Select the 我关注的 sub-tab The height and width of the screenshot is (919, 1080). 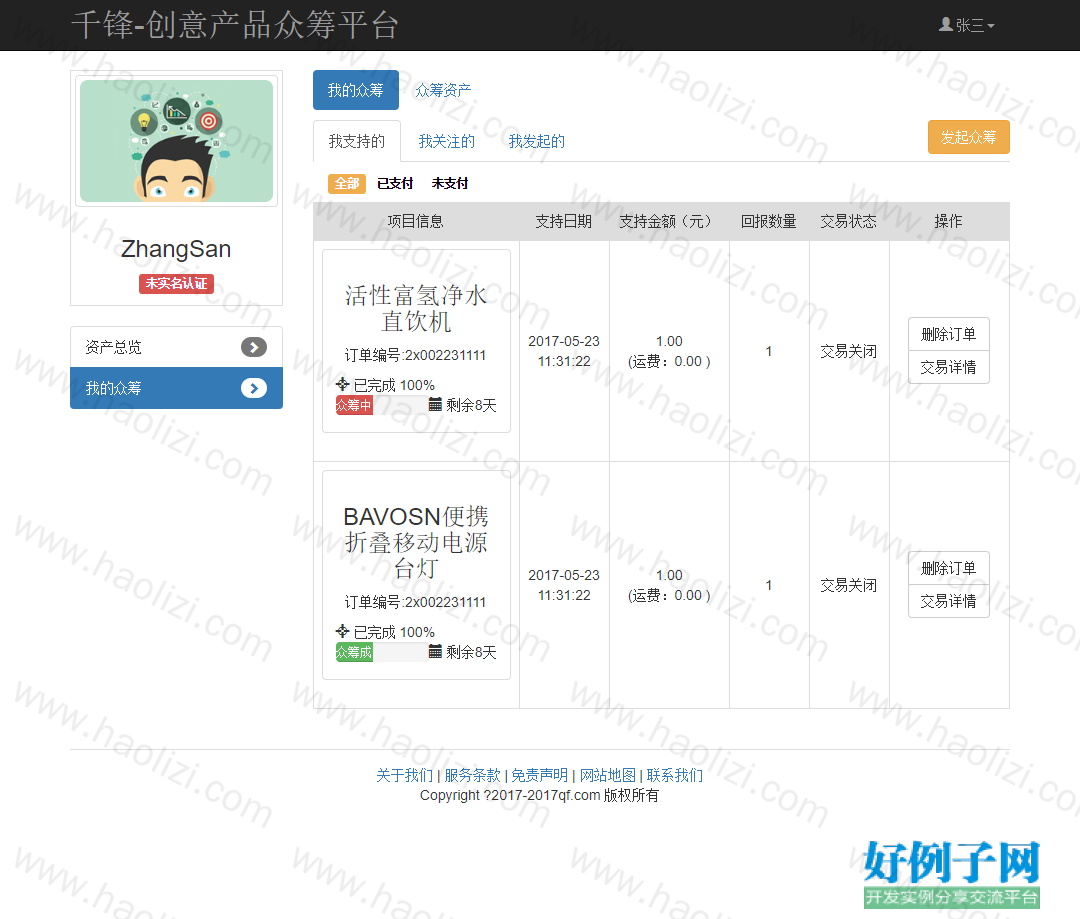pos(447,141)
